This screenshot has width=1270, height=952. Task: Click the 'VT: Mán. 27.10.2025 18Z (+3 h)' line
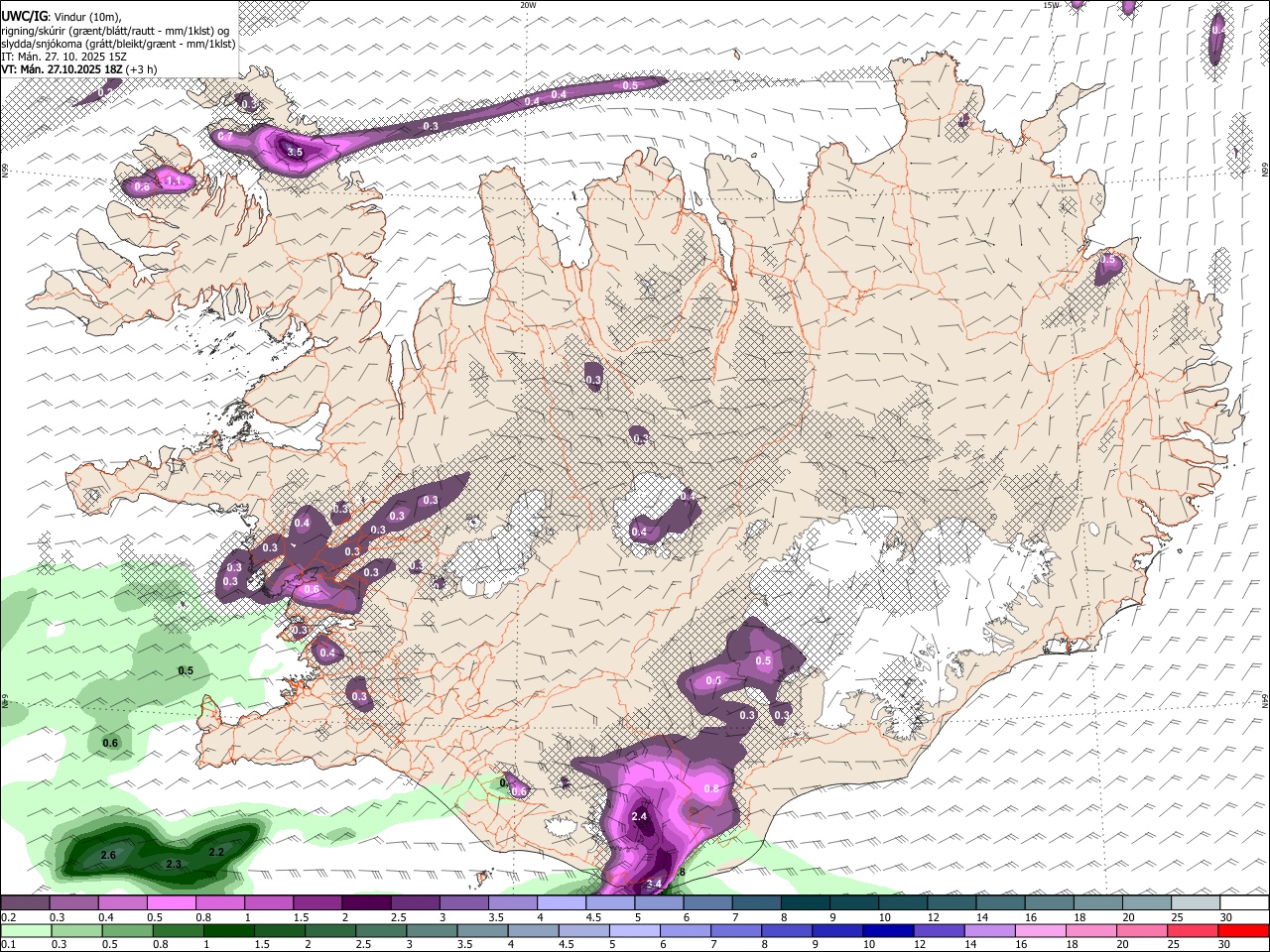point(79,69)
